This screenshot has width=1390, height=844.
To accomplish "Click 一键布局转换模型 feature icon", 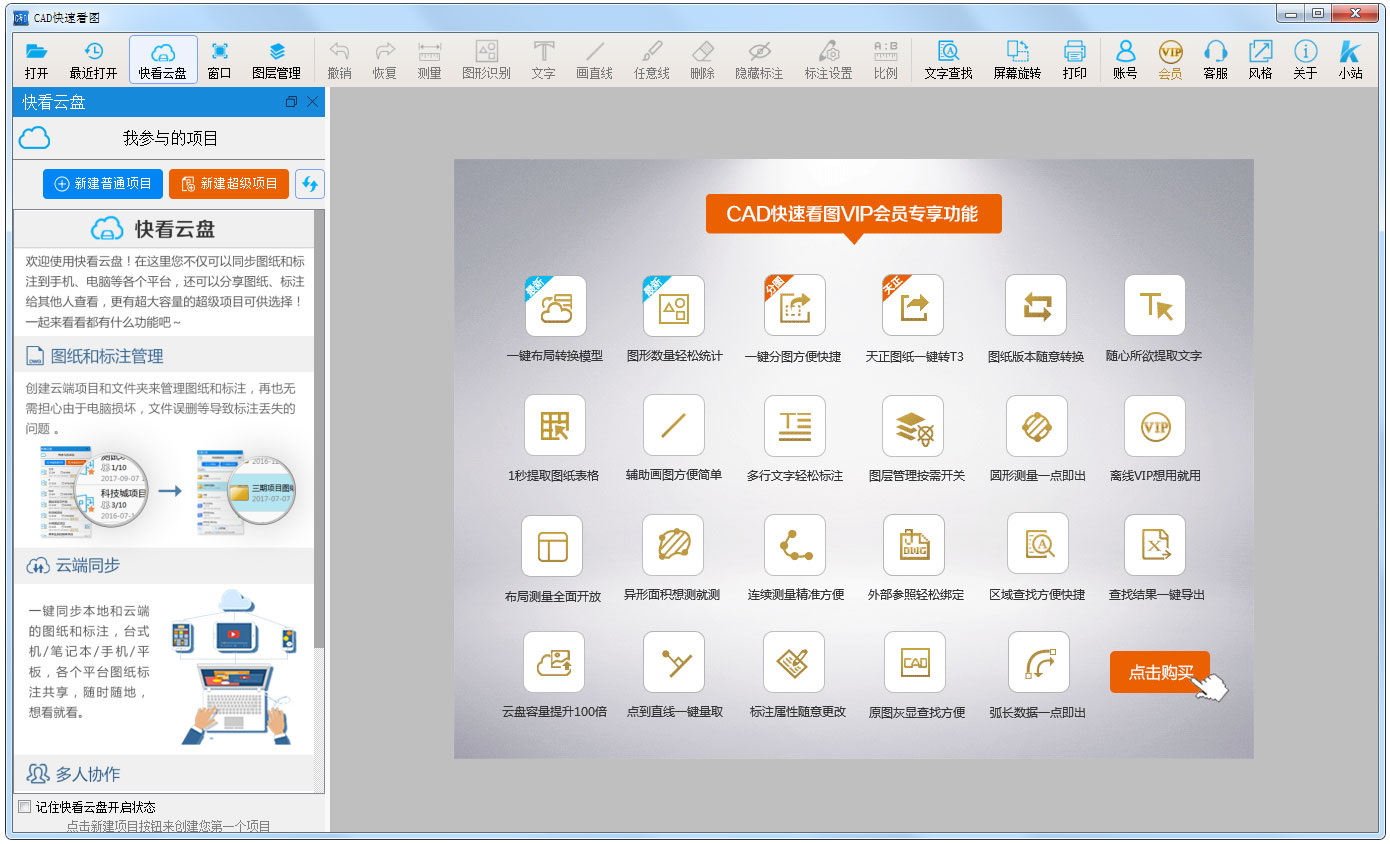I will [556, 306].
